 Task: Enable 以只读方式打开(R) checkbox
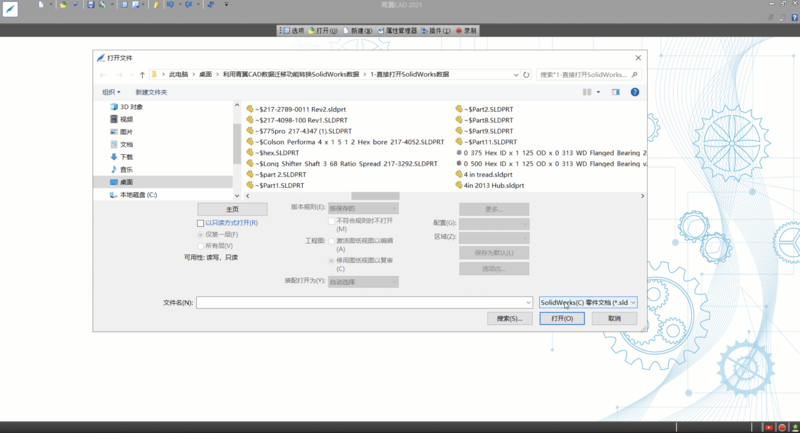click(201, 223)
